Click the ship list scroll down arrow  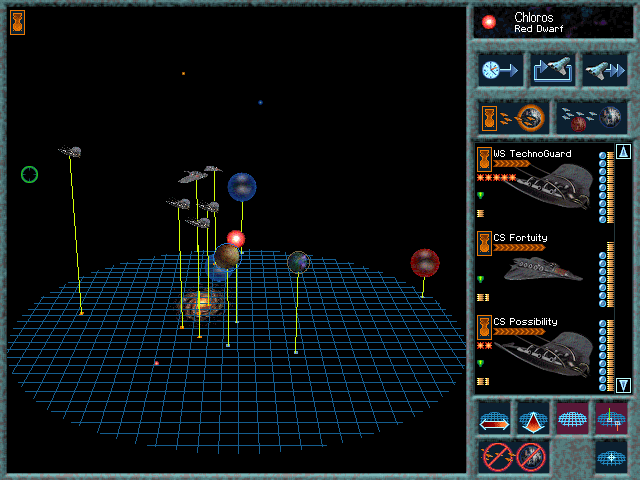[x=623, y=385]
